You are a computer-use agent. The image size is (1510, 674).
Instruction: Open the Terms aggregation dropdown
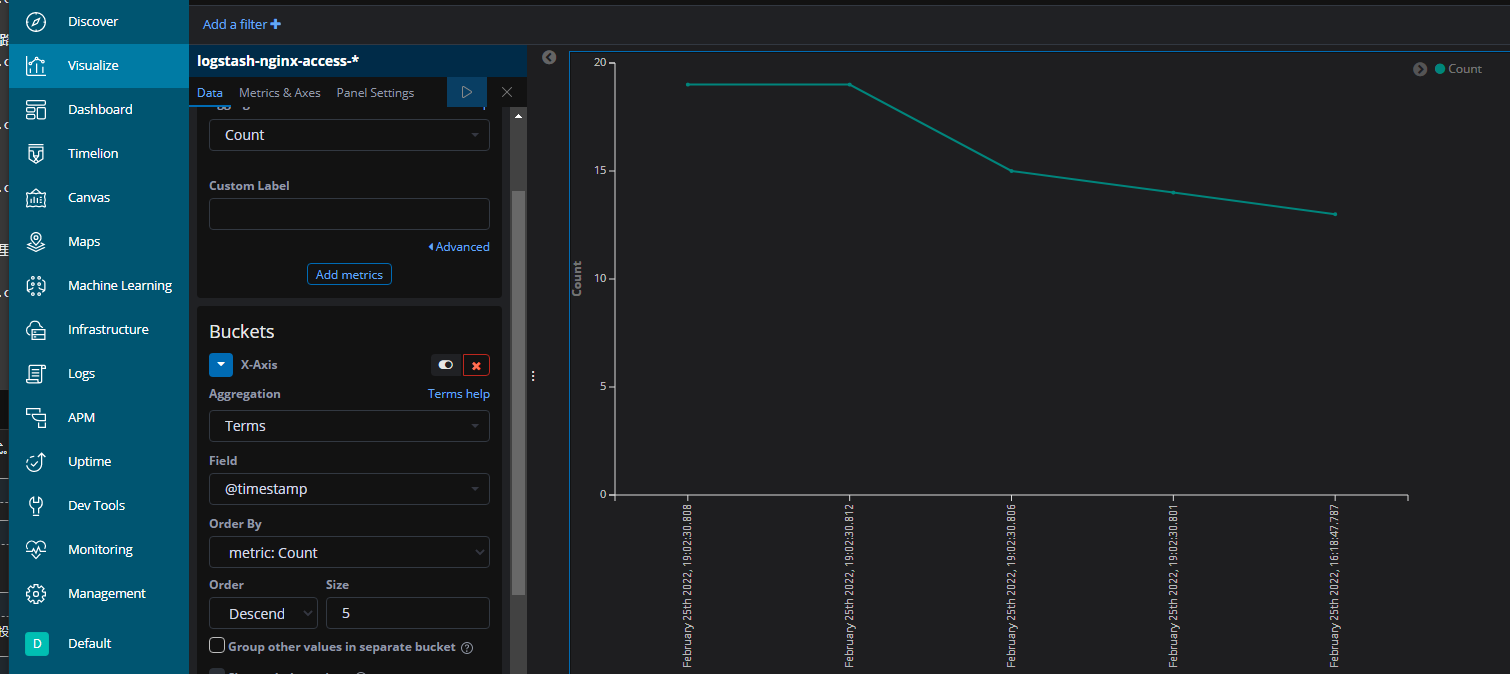349,426
